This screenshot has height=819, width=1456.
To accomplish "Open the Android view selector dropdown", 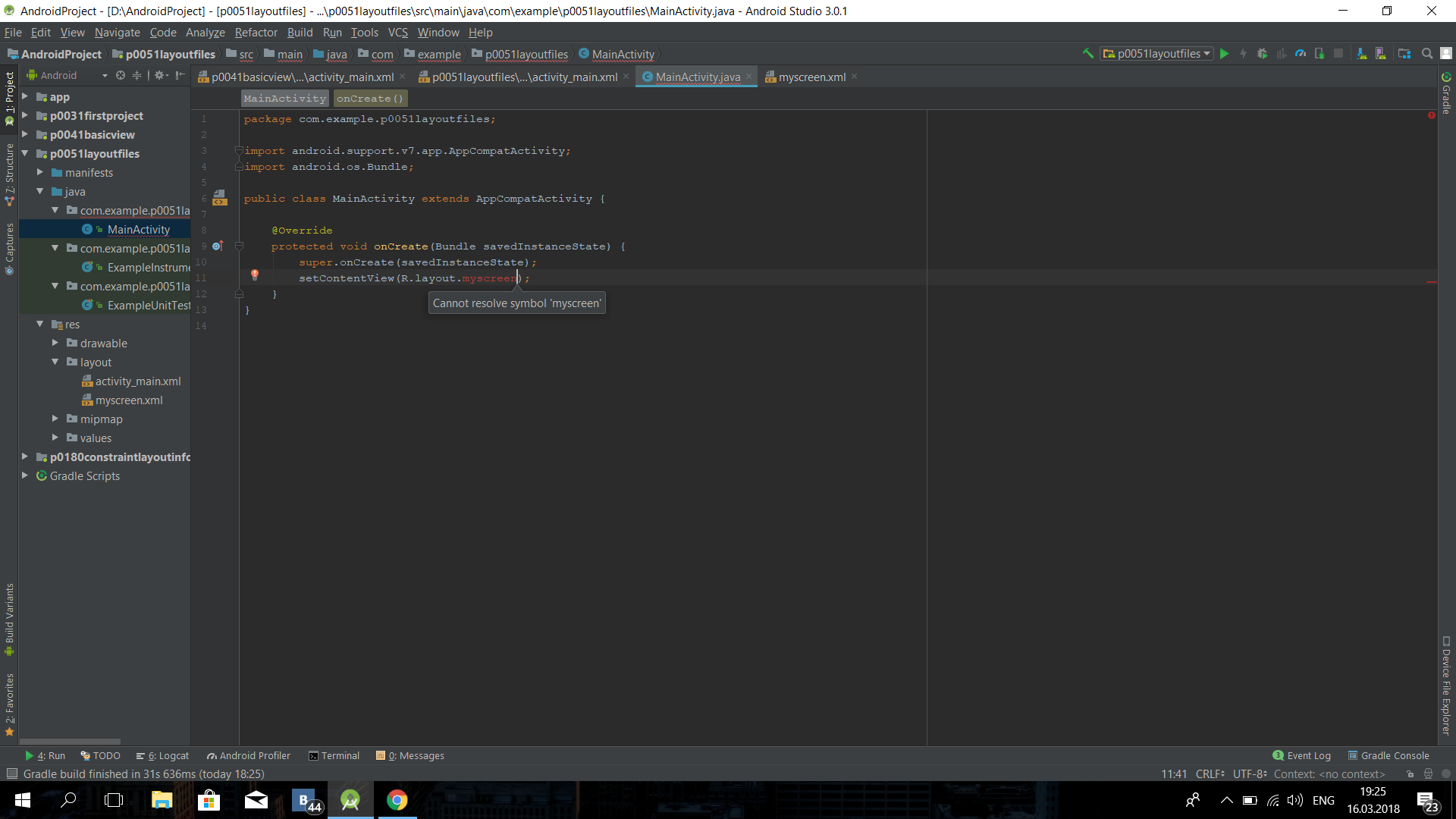I will [68, 75].
